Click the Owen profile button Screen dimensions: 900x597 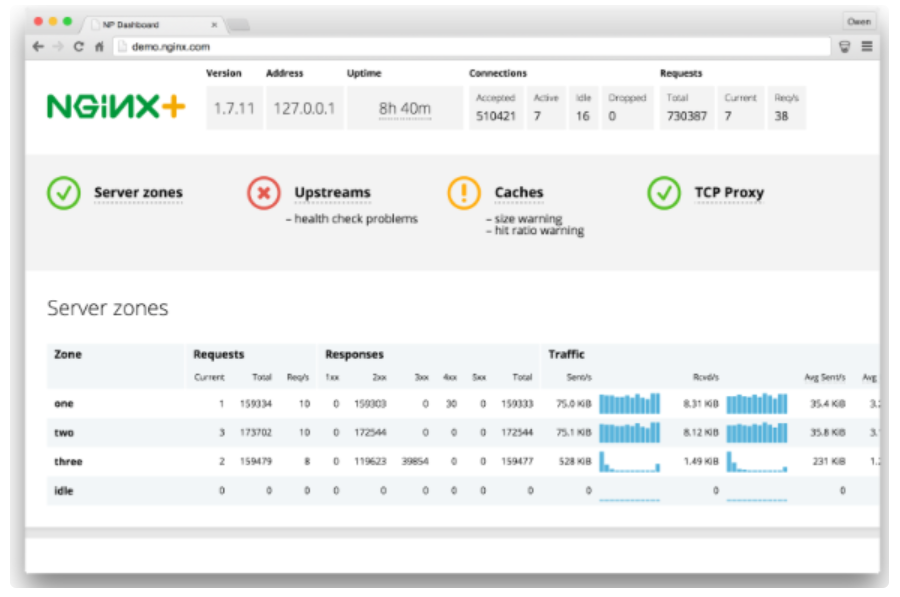pos(859,22)
